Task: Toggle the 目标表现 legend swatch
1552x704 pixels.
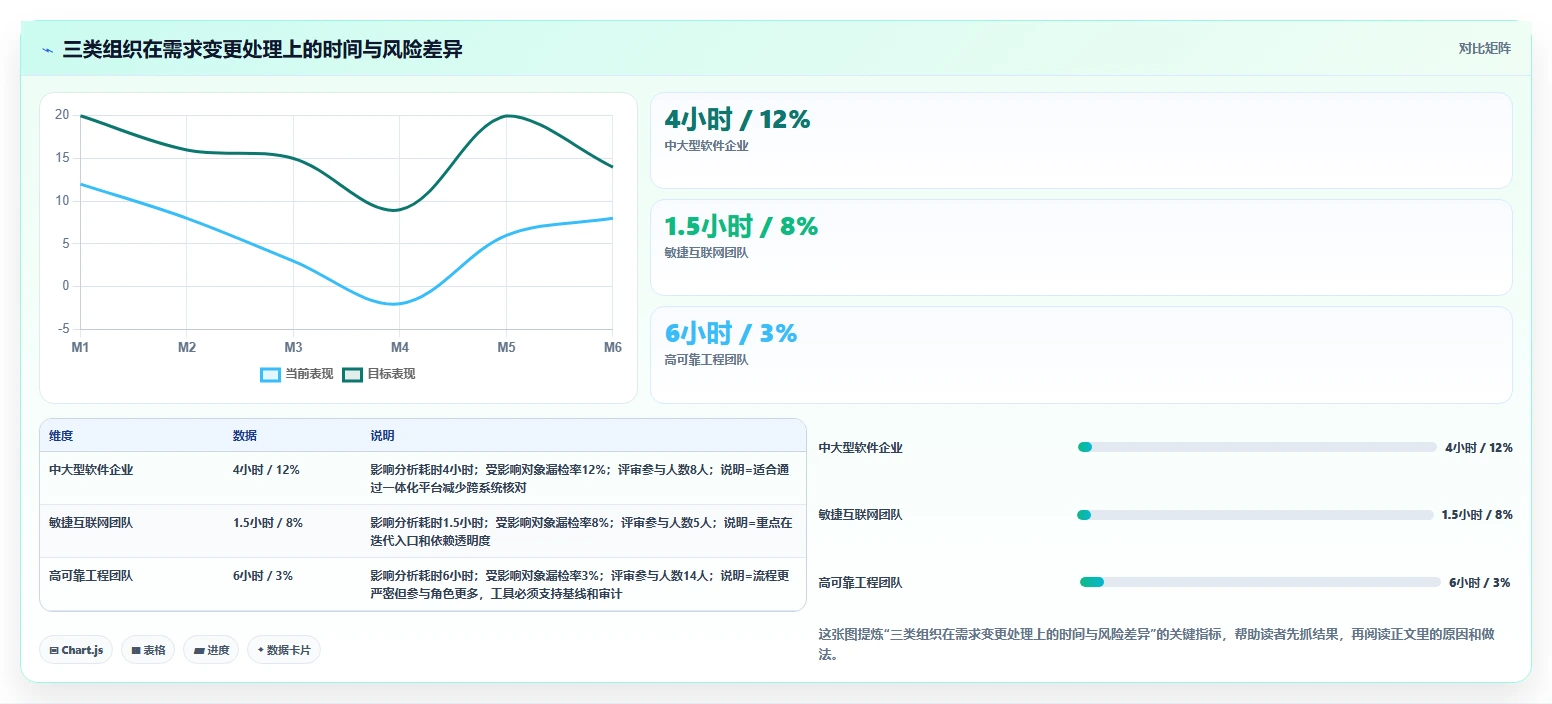Action: pos(352,374)
